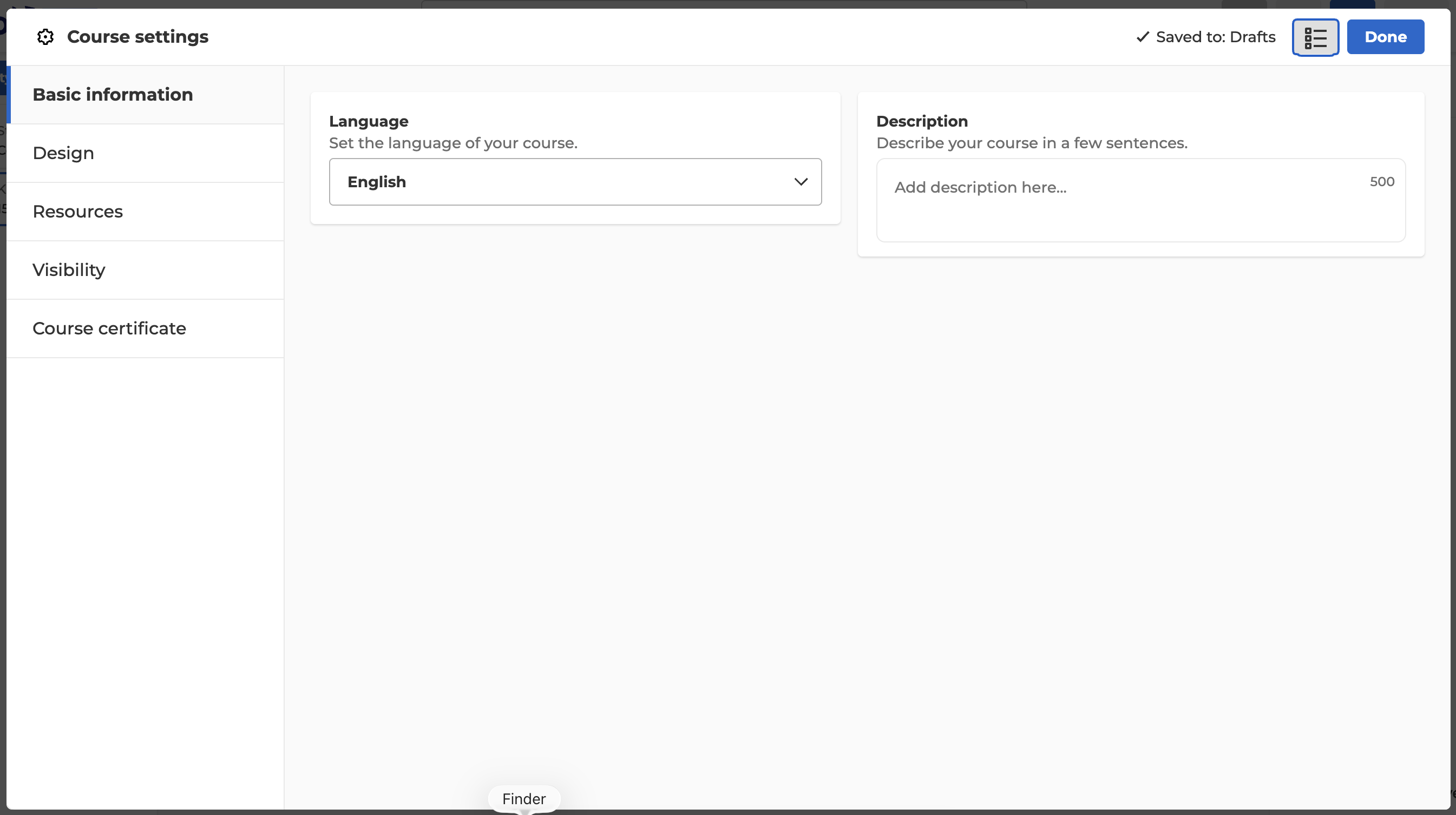Click the 500 character counter

[x=1382, y=181]
